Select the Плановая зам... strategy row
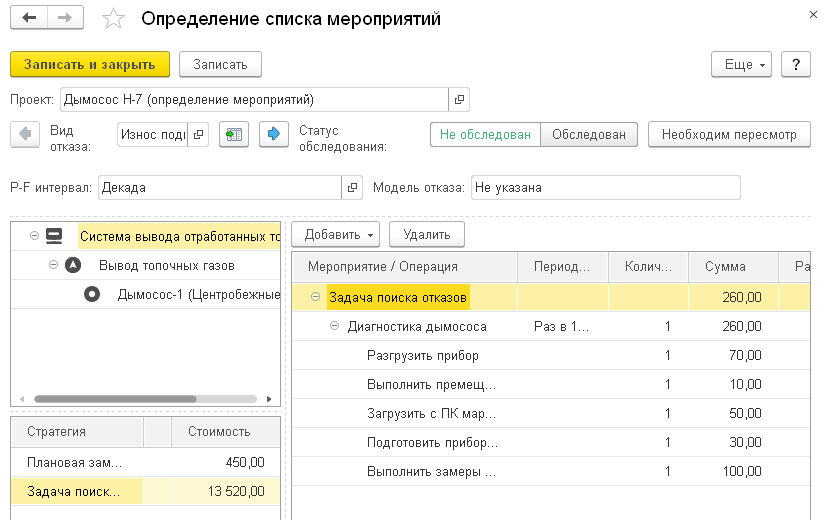The image size is (823, 520). click(145, 462)
